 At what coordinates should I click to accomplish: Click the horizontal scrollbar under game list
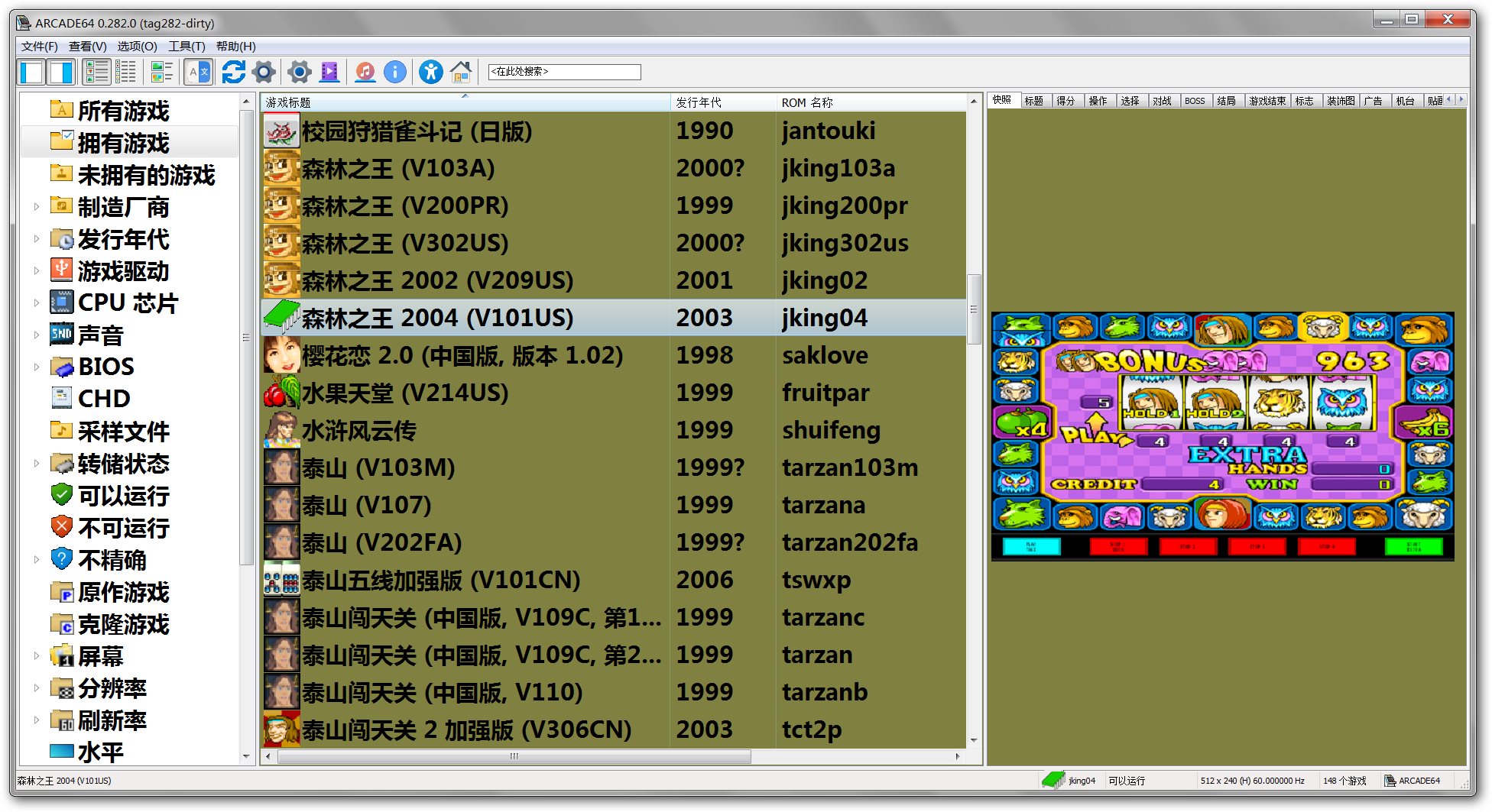click(514, 756)
